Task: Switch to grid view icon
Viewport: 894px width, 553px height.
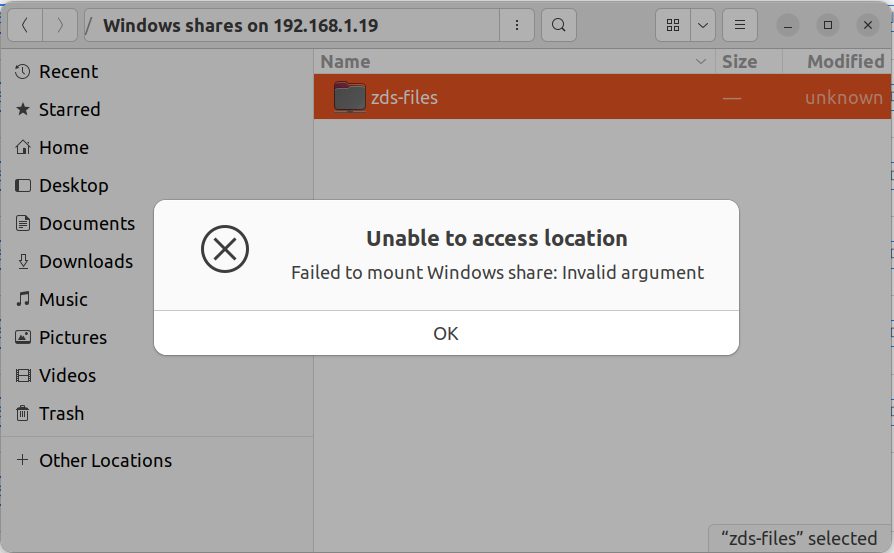Action: pyautogui.click(x=673, y=26)
